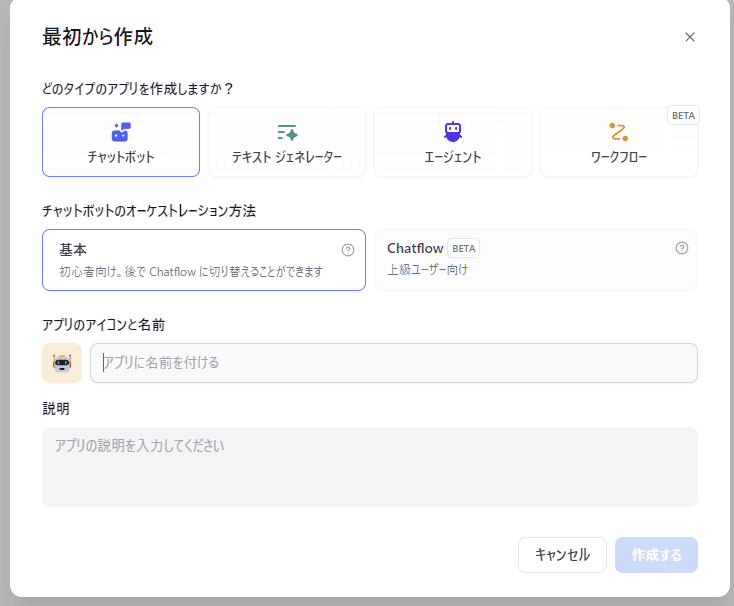The width and height of the screenshot is (734, 606).
Task: Click the BETA badge on ワークフロー card
Action: pyautogui.click(x=683, y=115)
